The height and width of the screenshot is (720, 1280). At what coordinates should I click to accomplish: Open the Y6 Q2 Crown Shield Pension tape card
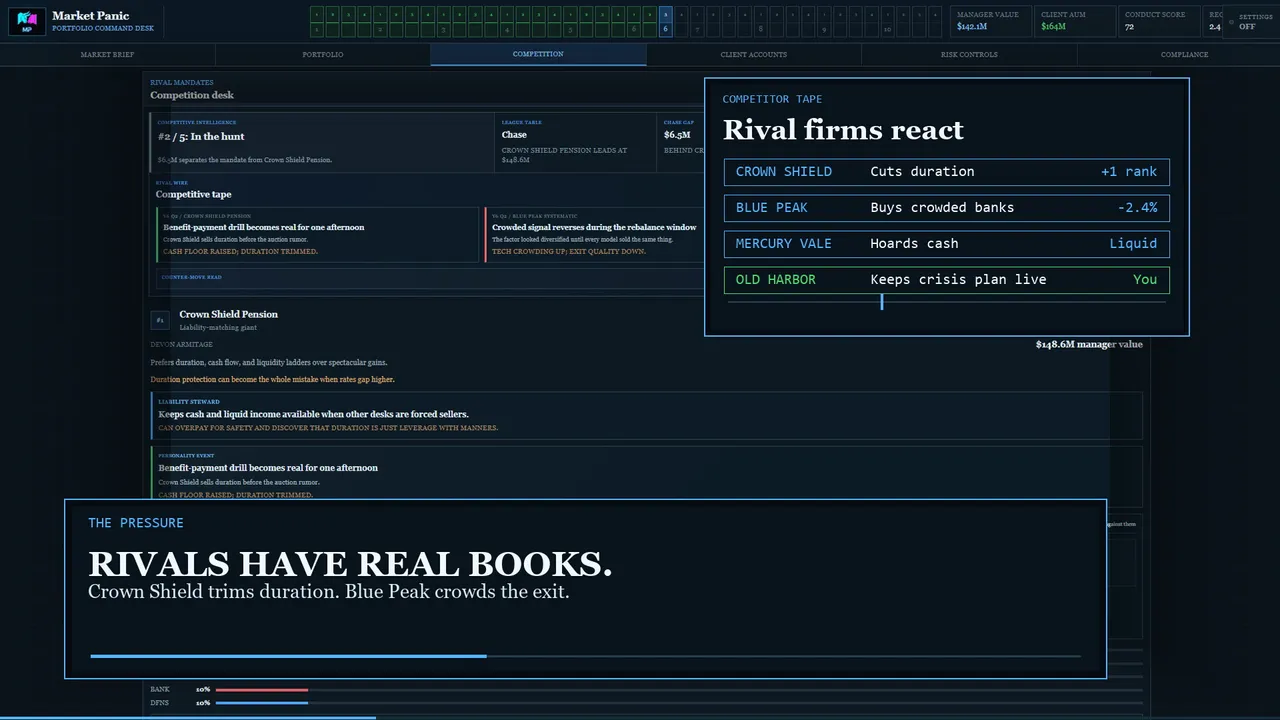pyautogui.click(x=318, y=235)
